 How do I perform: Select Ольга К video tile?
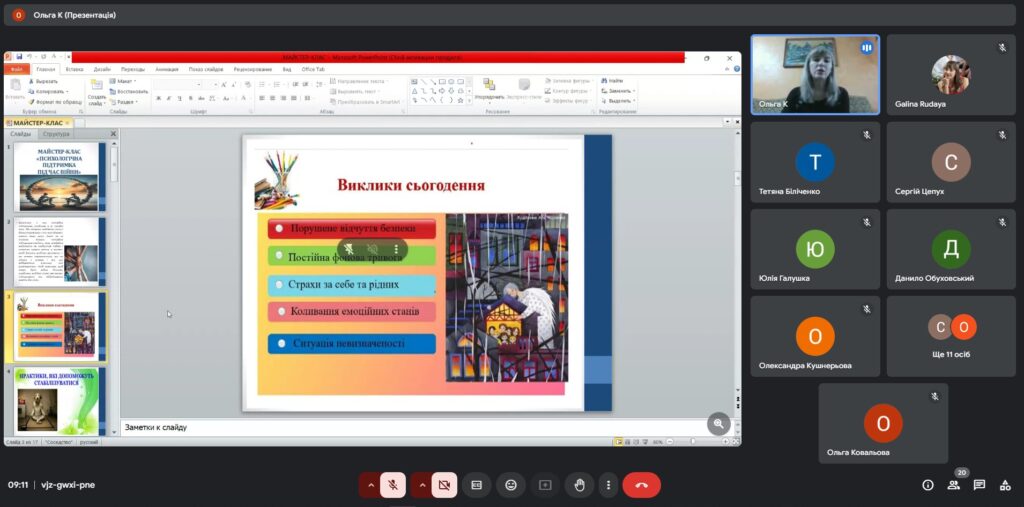coord(815,75)
